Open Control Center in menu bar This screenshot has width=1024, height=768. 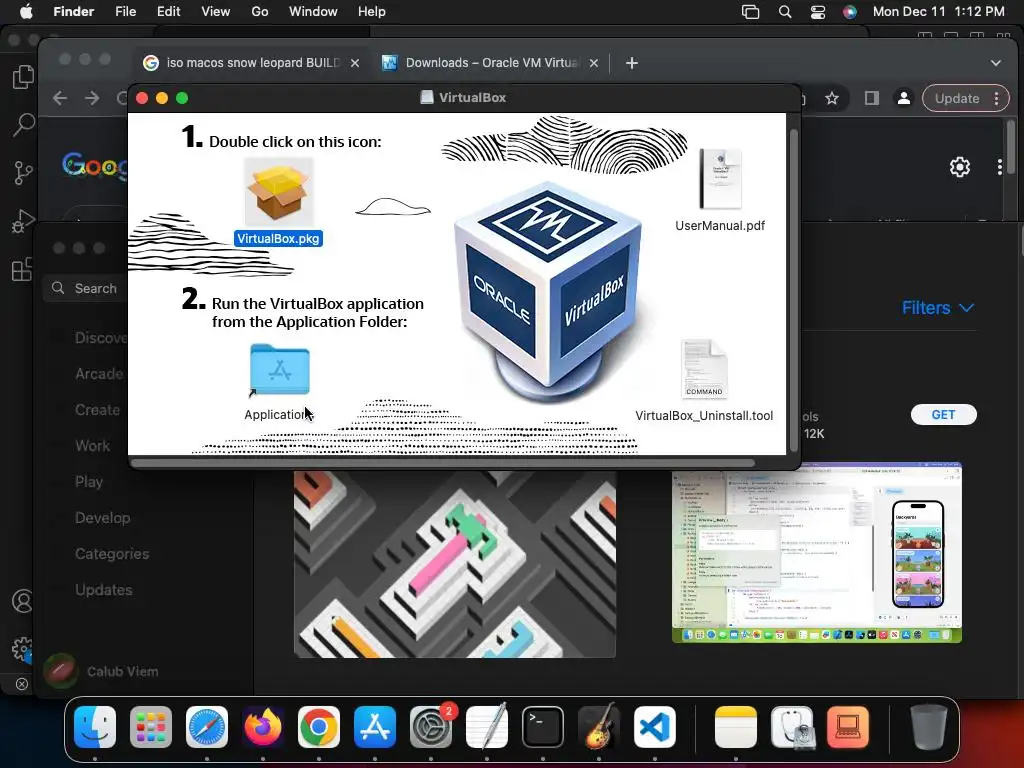[818, 12]
